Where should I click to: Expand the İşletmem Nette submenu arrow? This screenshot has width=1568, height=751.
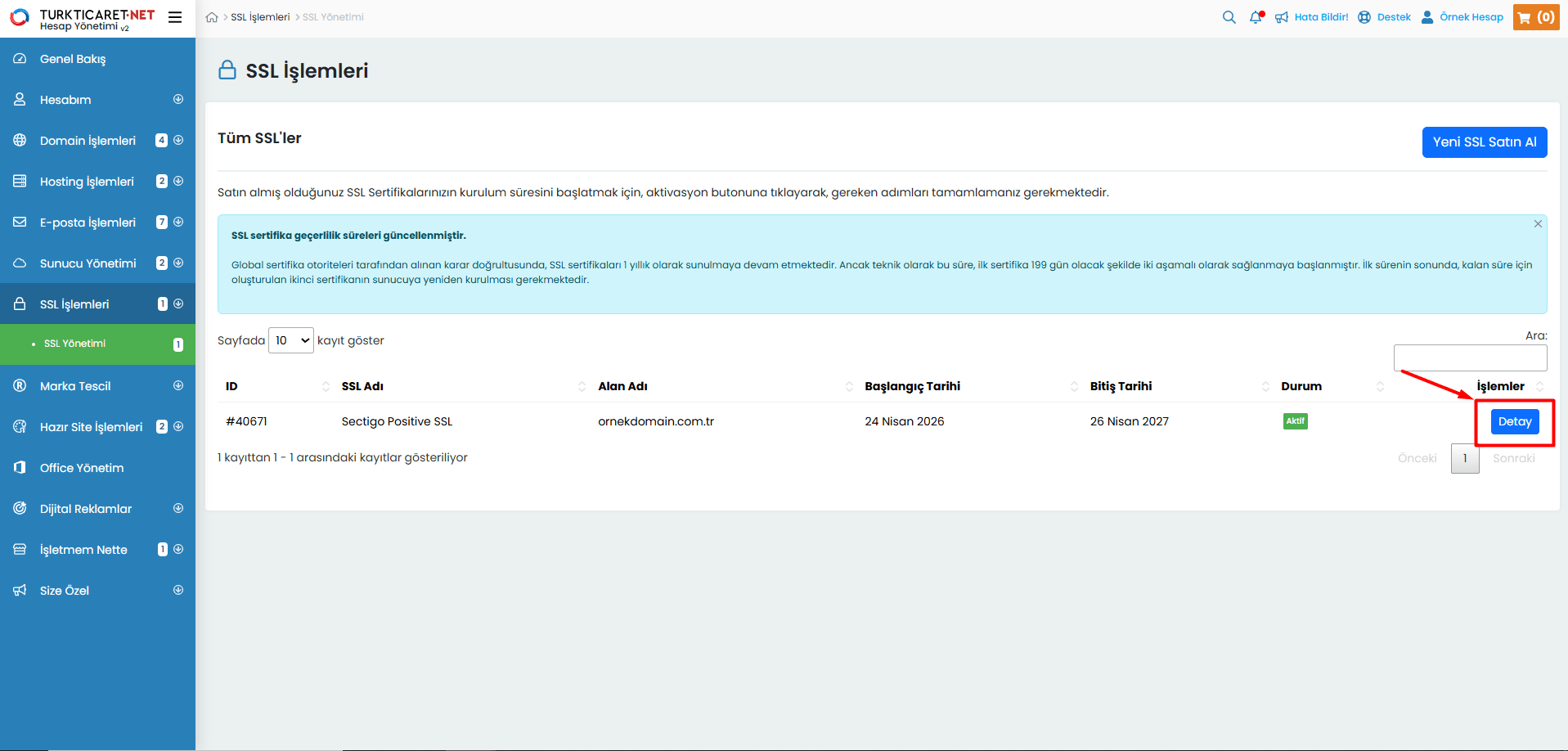178,549
